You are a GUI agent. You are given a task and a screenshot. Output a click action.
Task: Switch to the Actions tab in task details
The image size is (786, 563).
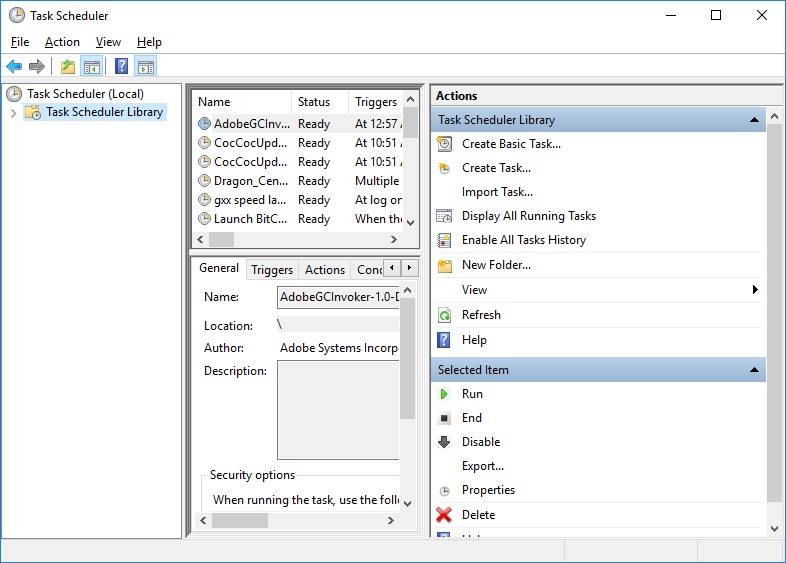pos(325,270)
